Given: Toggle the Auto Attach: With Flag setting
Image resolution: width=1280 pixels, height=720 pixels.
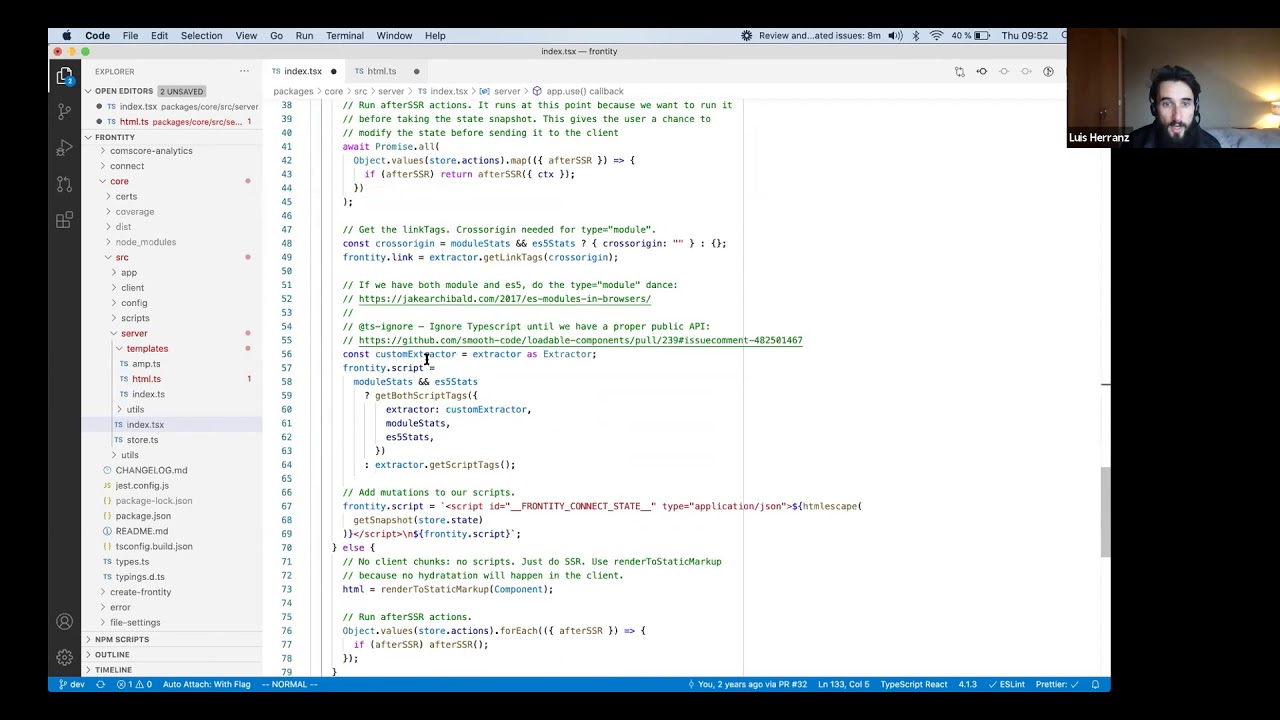Looking at the screenshot, I should coord(206,684).
